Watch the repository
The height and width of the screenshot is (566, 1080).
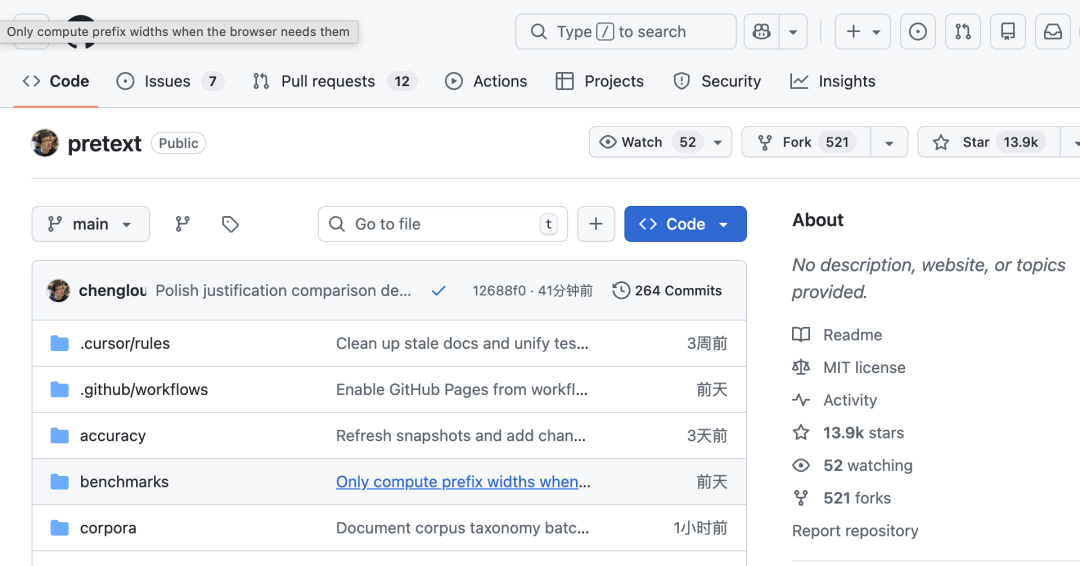point(647,142)
